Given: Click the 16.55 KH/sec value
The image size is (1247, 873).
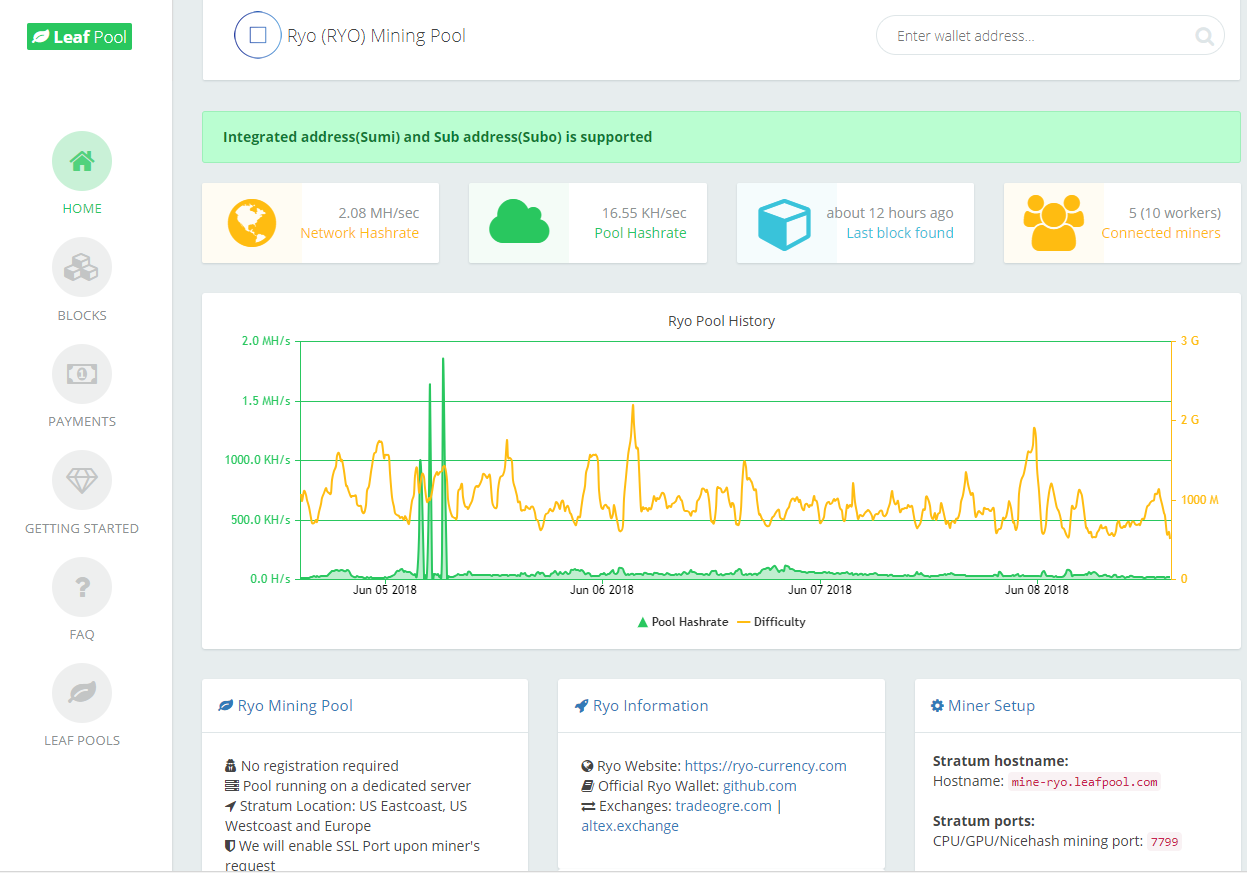Looking at the screenshot, I should 644,213.
